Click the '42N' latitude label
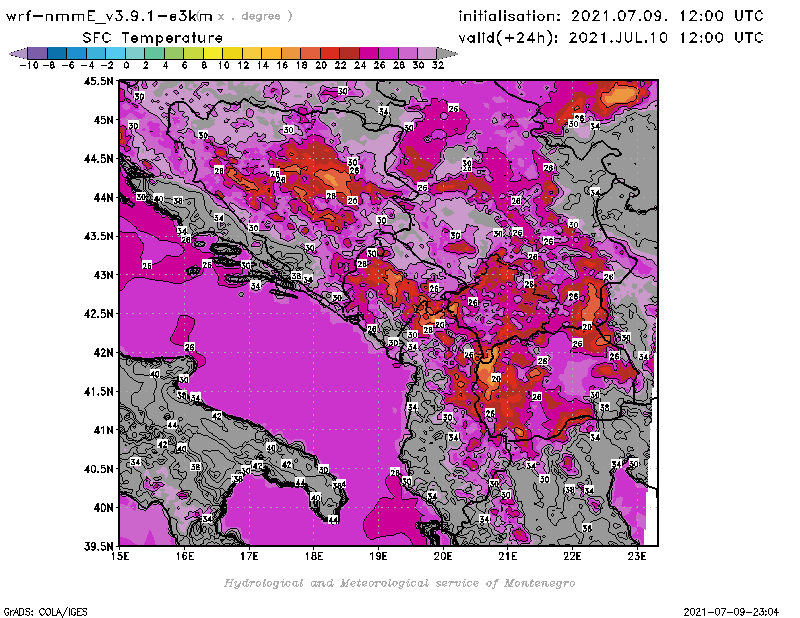 [x=104, y=353]
